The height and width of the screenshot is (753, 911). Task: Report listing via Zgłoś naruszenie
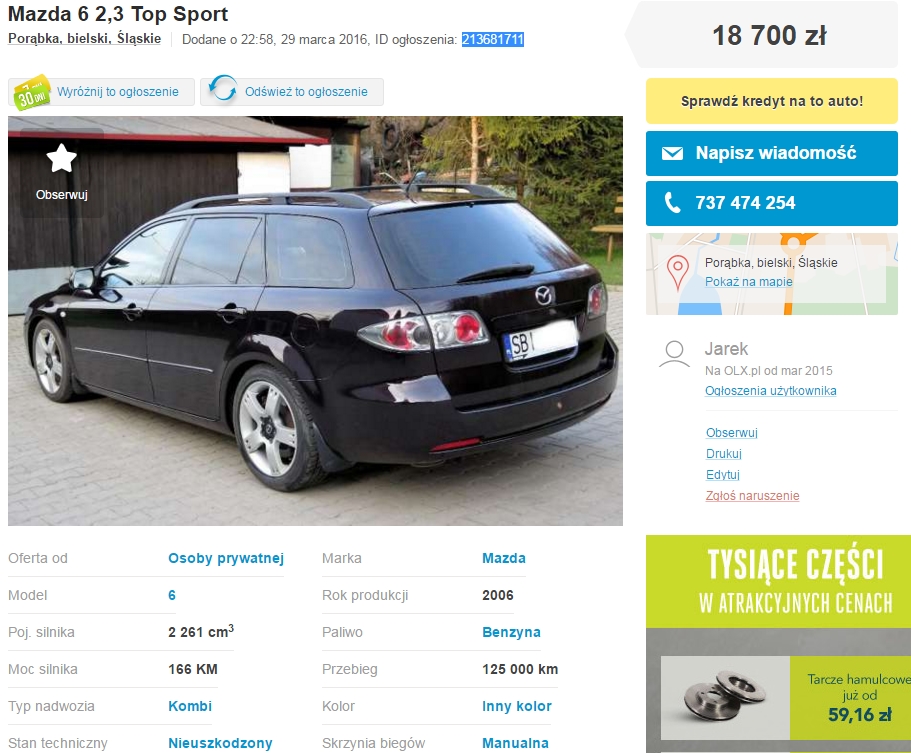pyautogui.click(x=752, y=496)
